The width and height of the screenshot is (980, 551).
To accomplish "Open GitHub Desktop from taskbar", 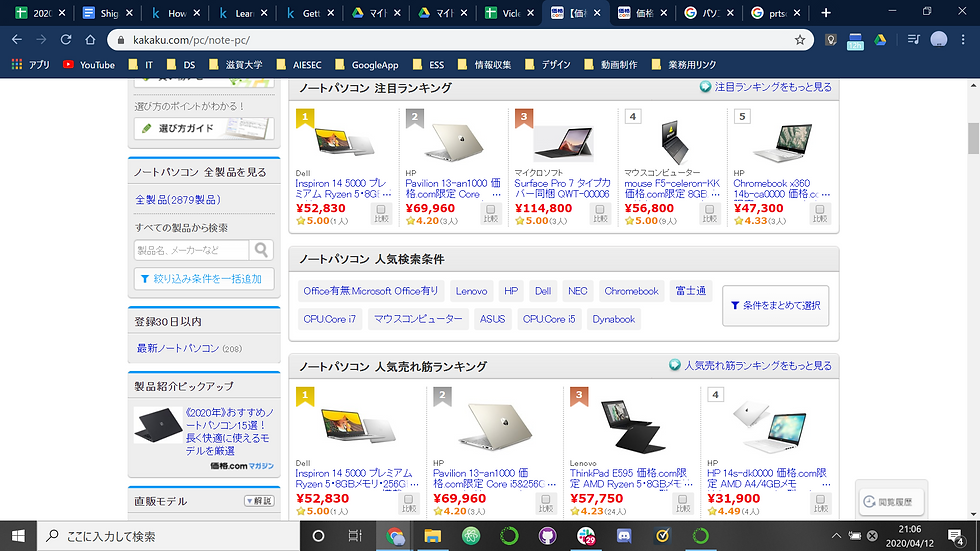I will tap(548, 536).
